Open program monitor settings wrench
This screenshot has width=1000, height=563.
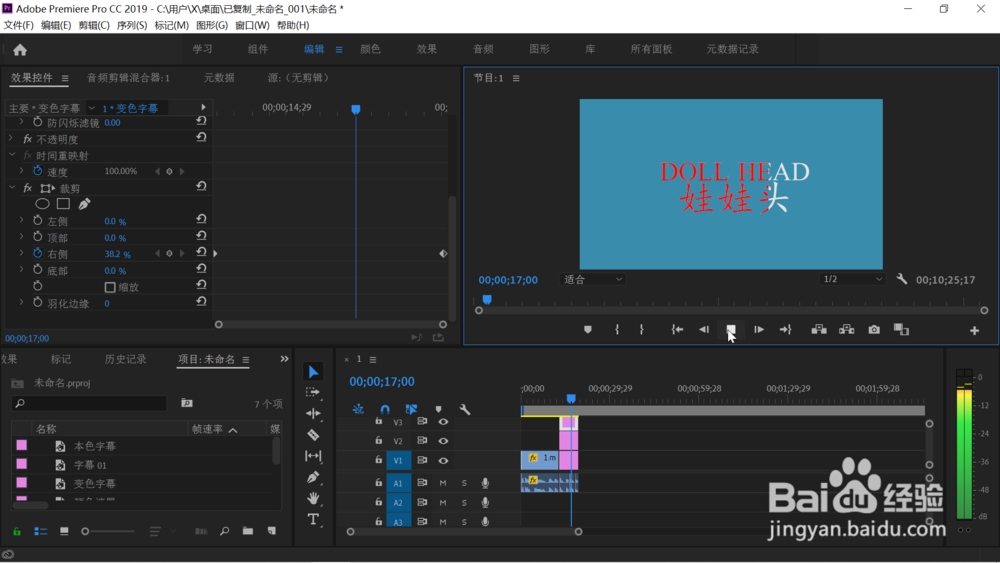pos(901,279)
